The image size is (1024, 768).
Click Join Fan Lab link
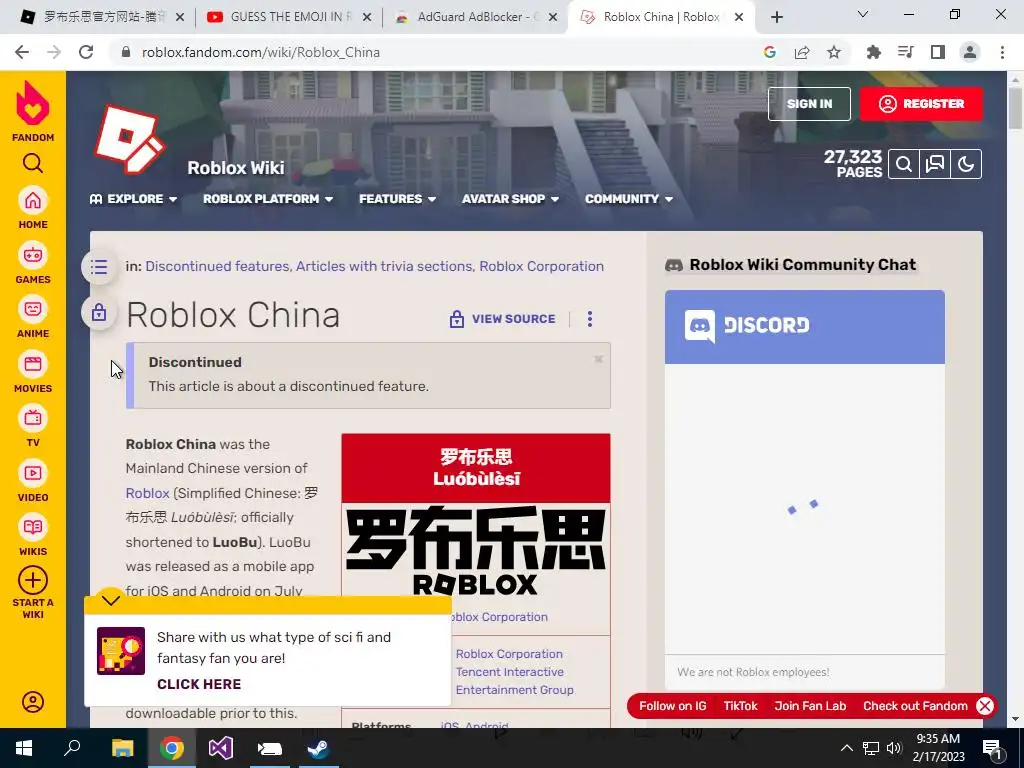[x=810, y=706]
